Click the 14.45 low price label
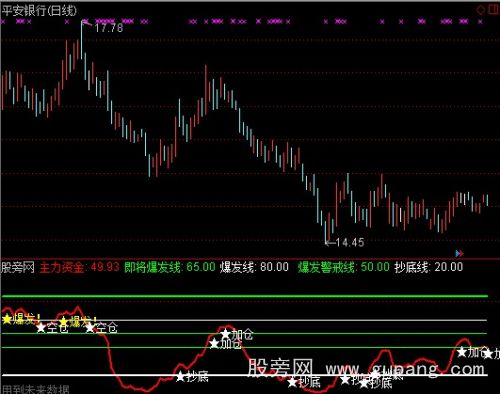Image resolution: width=500 pixels, height=394 pixels. [350, 242]
